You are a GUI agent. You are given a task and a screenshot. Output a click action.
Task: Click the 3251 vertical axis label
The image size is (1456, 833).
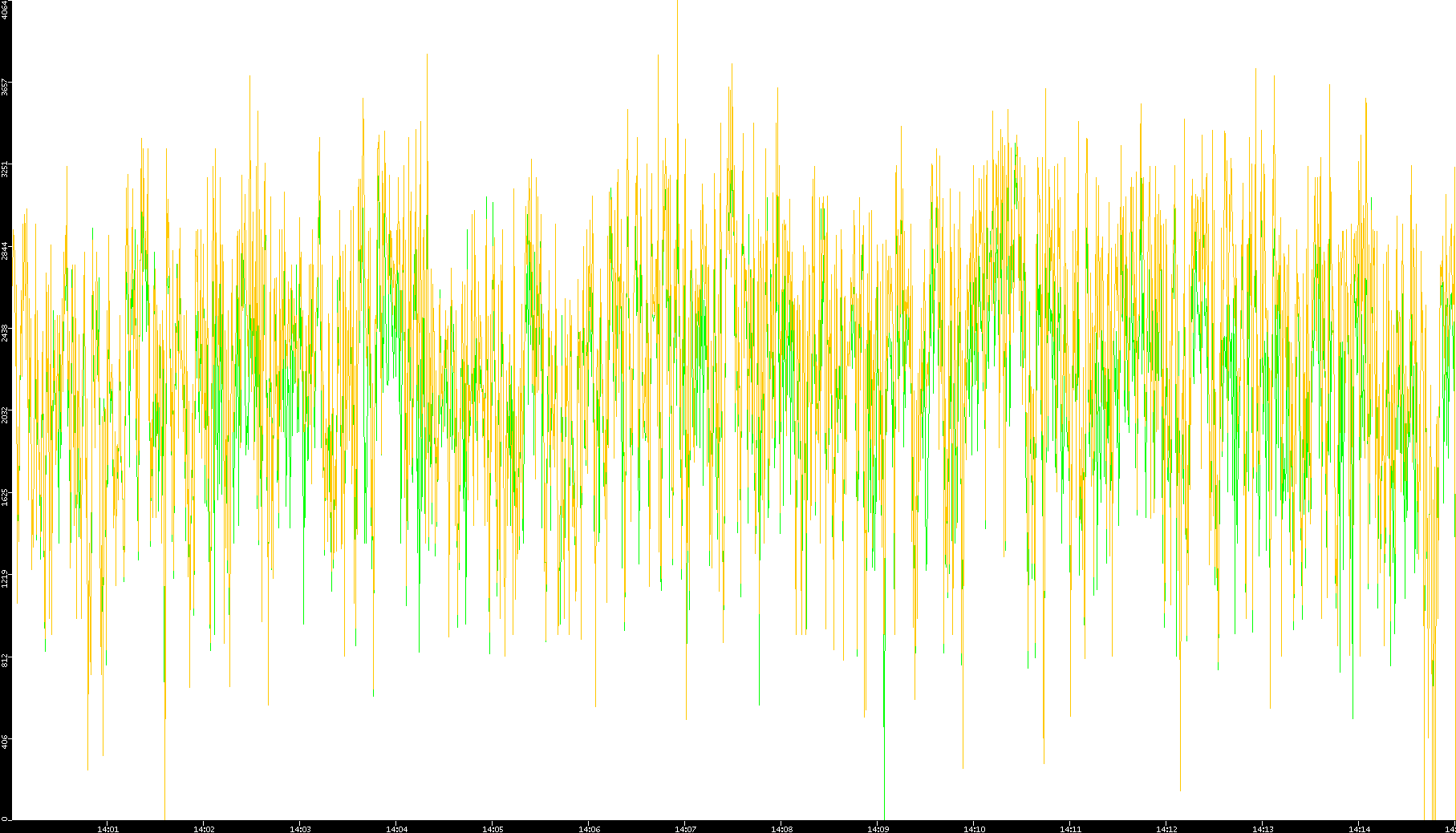[6, 169]
